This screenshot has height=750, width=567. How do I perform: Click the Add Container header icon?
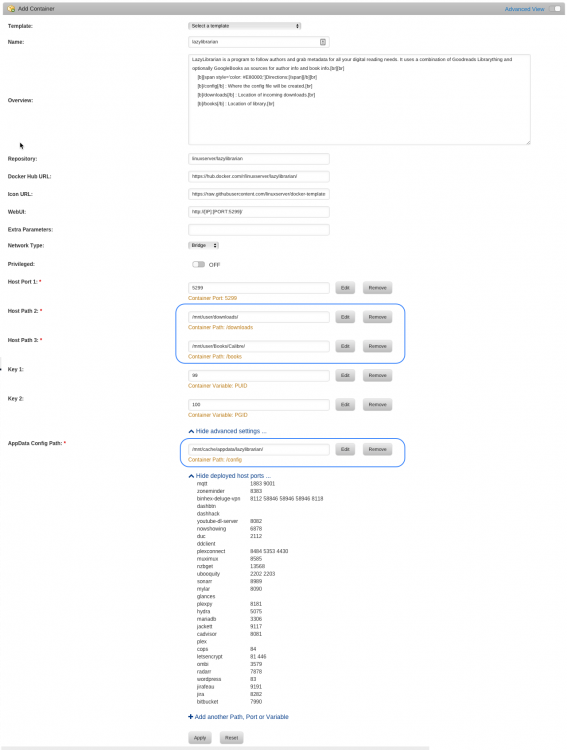pyautogui.click(x=11, y=9)
